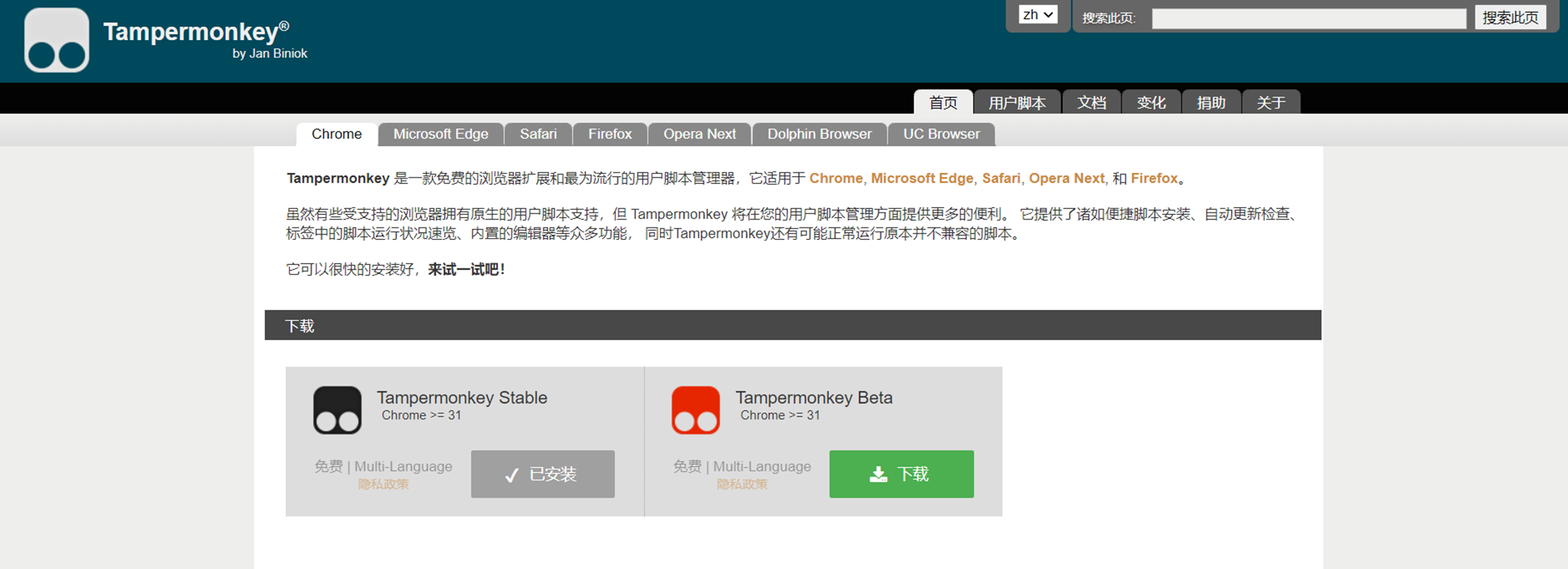The width and height of the screenshot is (1568, 569).
Task: Follow the orange Opera Next link in description
Action: tap(1066, 179)
